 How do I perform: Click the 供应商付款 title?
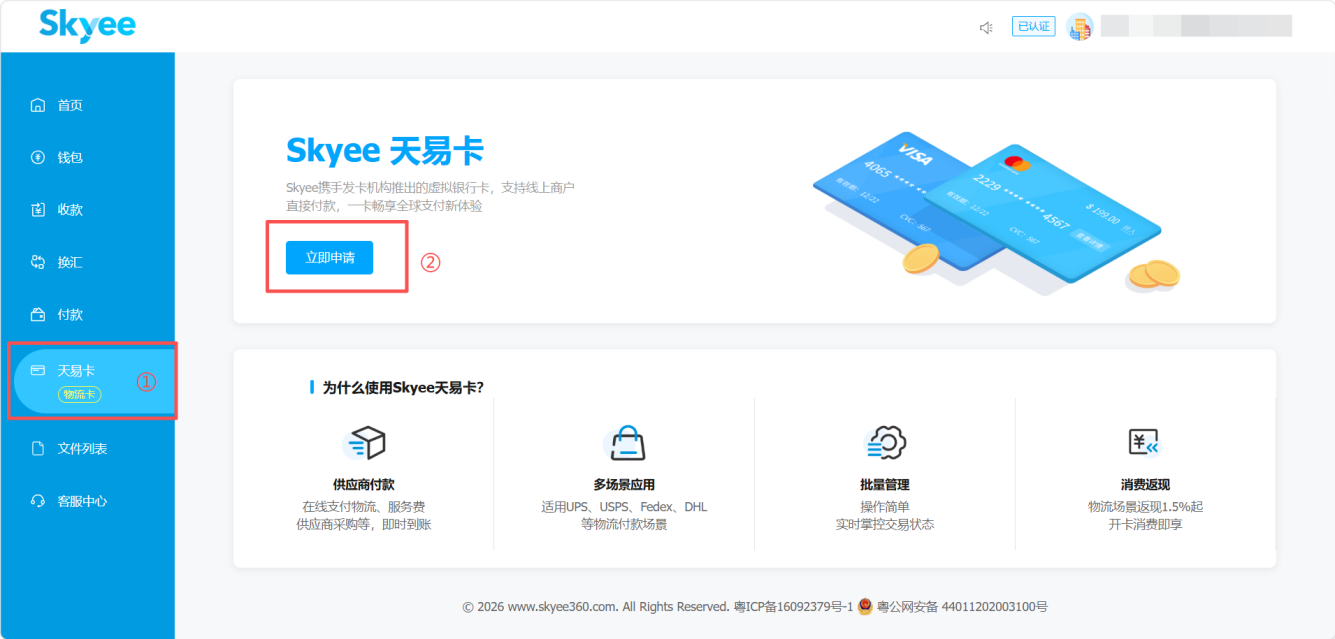click(x=364, y=485)
